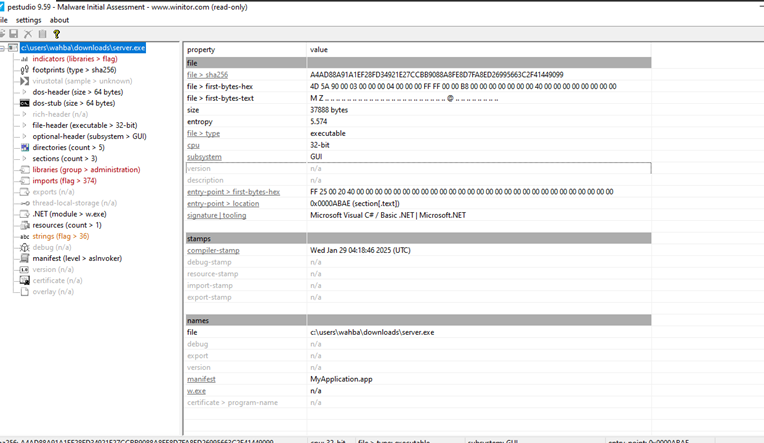Click the overlay page icon in tree
764x443 pixels.
click(x=24, y=292)
